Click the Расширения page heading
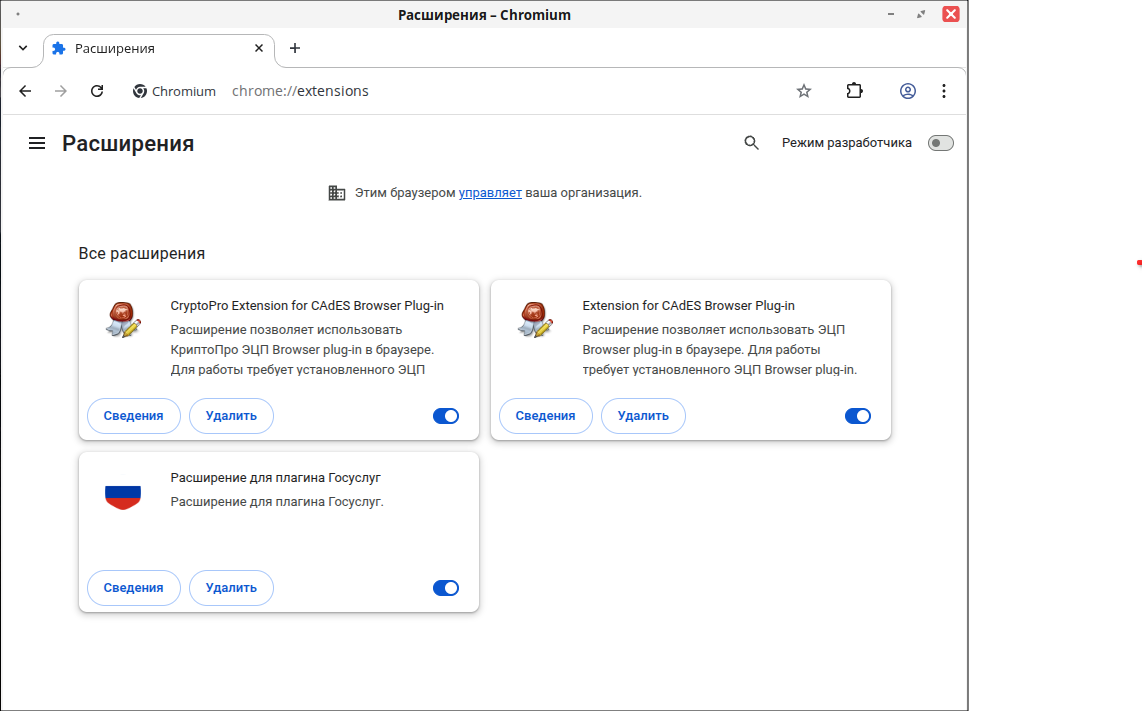The height and width of the screenshot is (711, 1142). (x=128, y=144)
